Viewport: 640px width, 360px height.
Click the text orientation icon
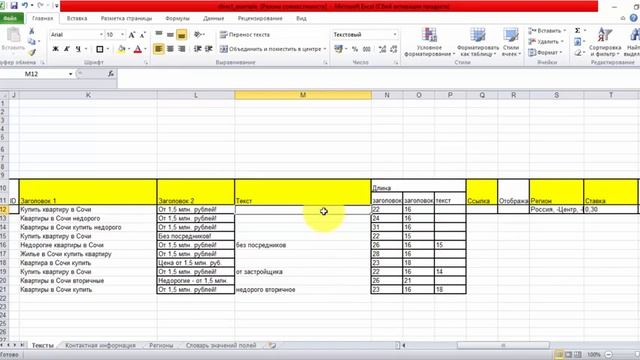pos(198,35)
